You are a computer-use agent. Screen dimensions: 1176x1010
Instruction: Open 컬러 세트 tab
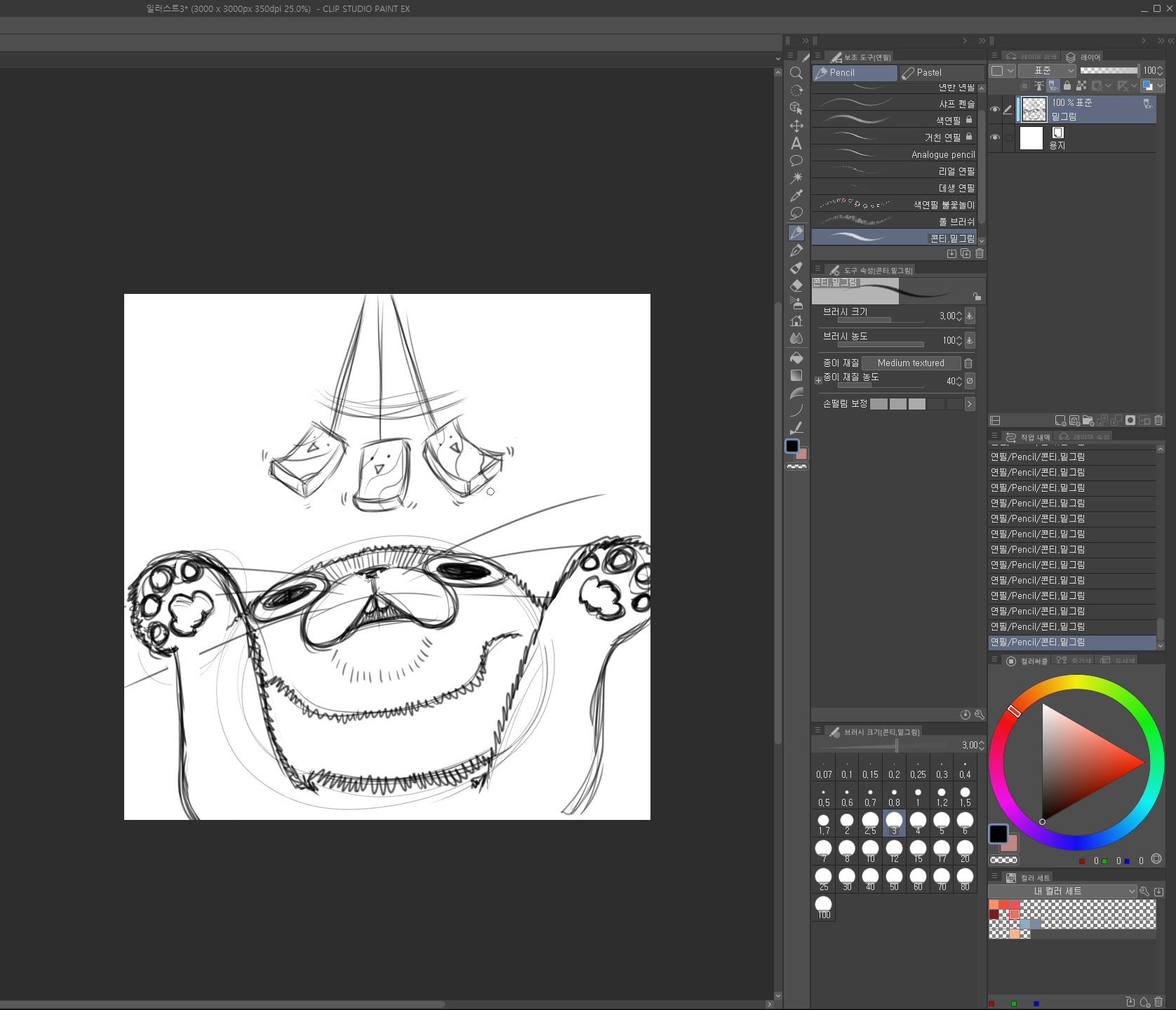pyautogui.click(x=1027, y=877)
